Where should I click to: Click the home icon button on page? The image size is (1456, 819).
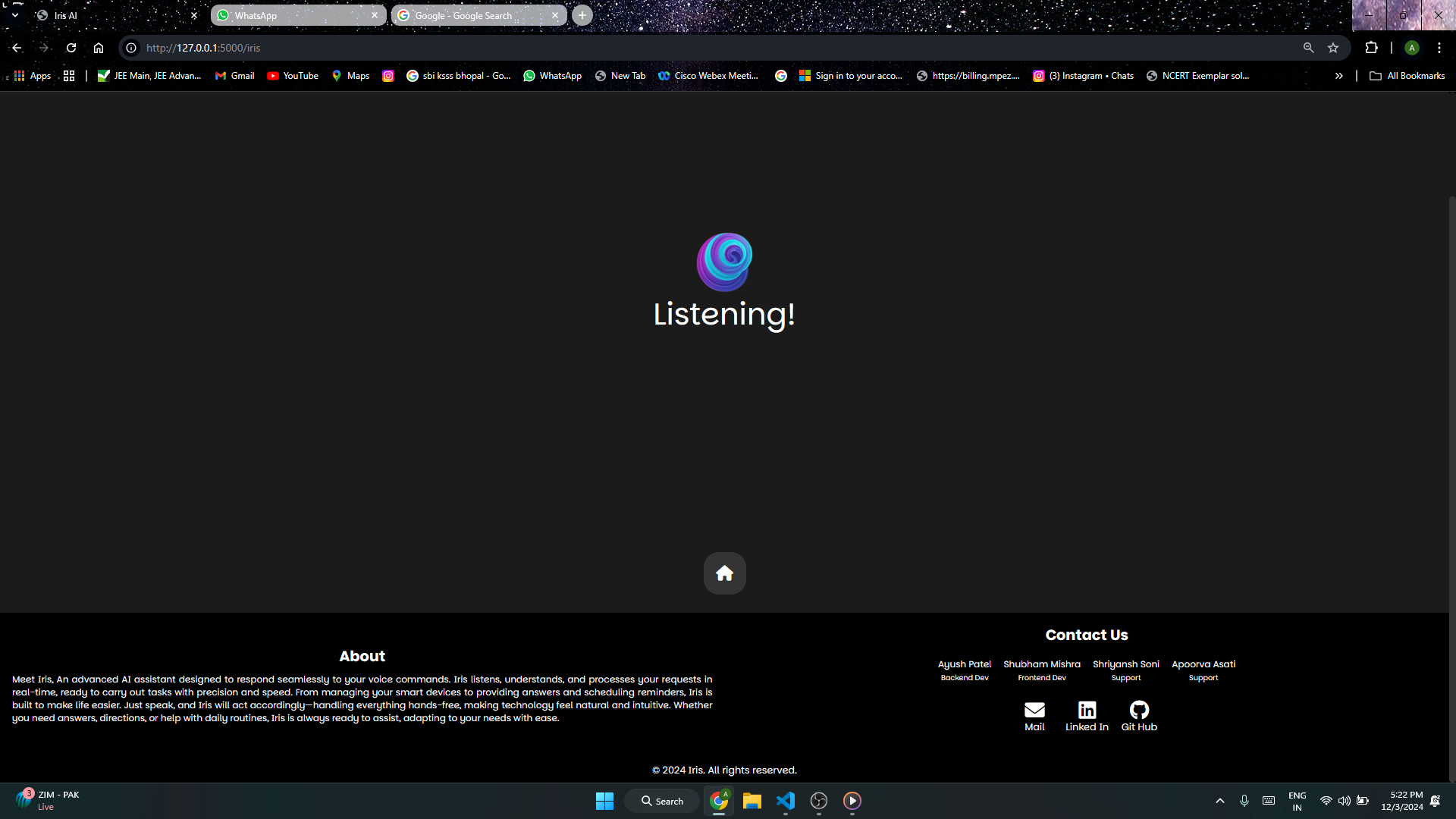click(724, 573)
